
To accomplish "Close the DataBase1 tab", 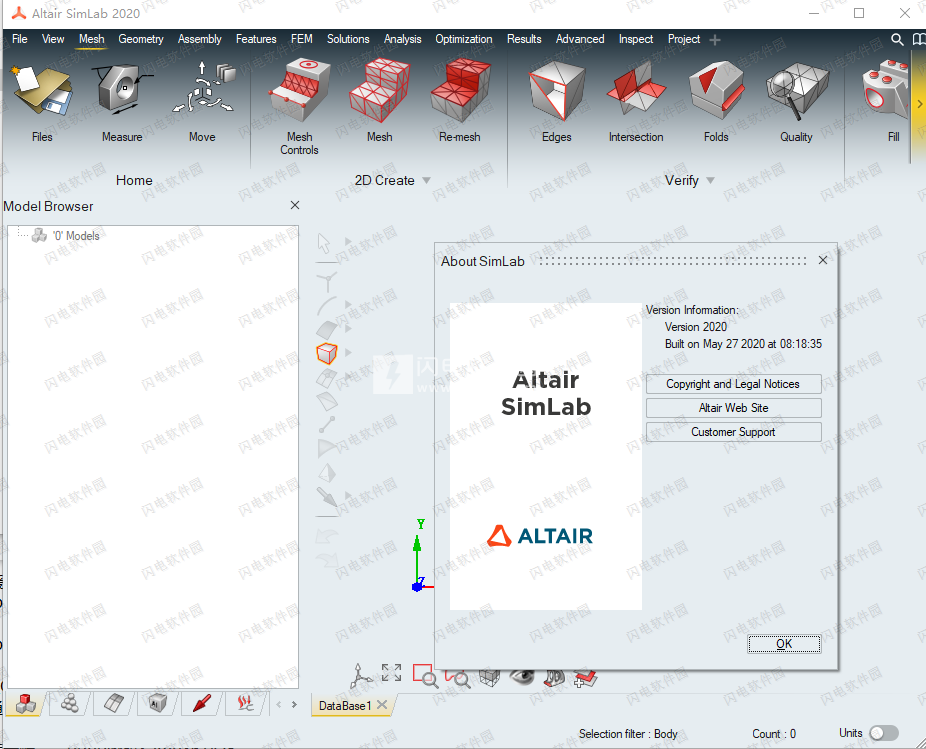I will pyautogui.click(x=382, y=705).
